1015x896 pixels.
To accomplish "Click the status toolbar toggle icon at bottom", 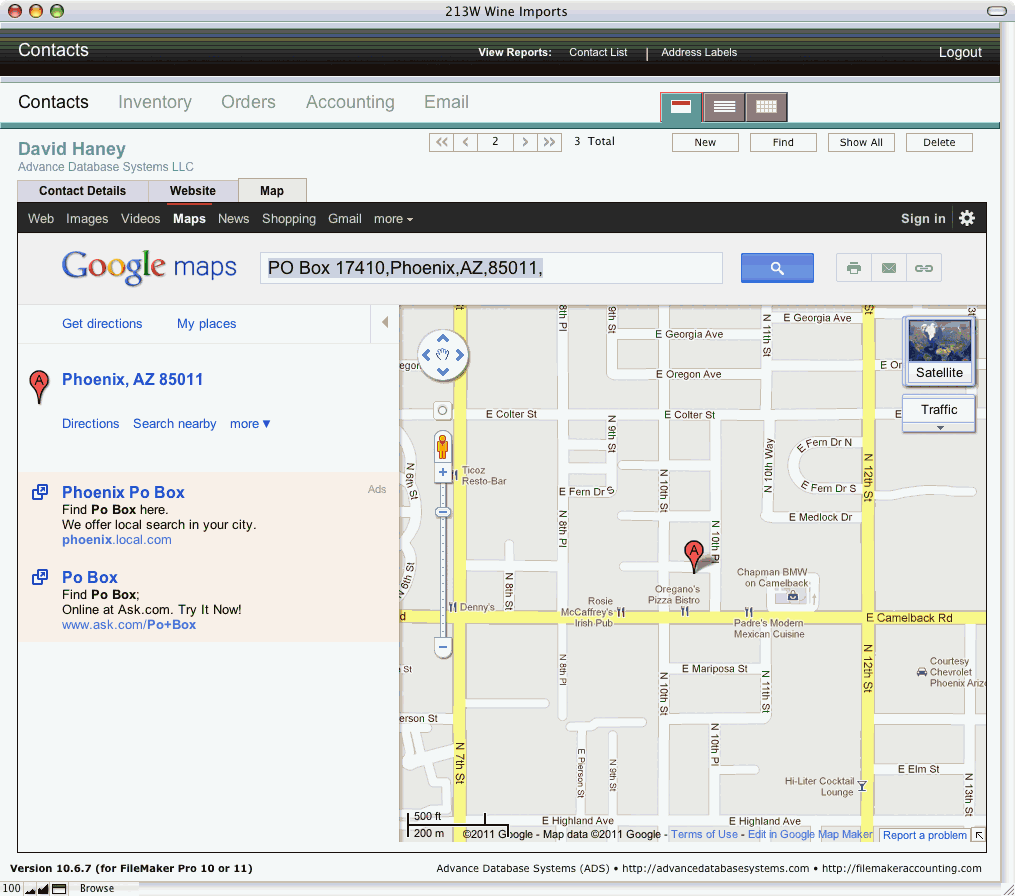I will (59, 888).
